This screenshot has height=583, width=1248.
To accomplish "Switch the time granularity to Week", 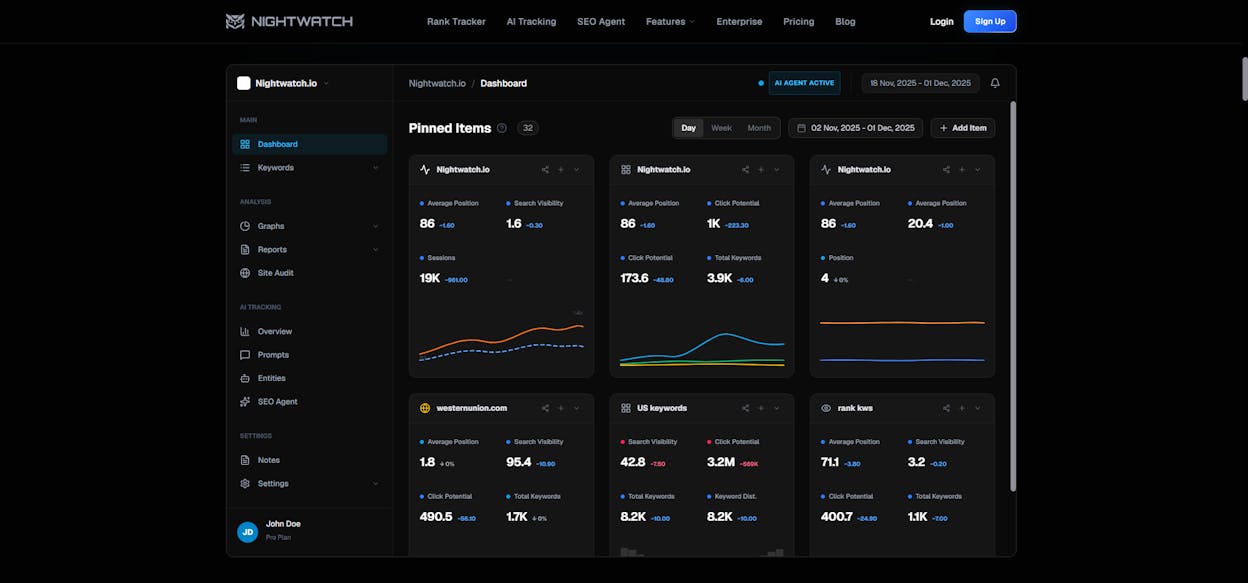I will click(721, 128).
